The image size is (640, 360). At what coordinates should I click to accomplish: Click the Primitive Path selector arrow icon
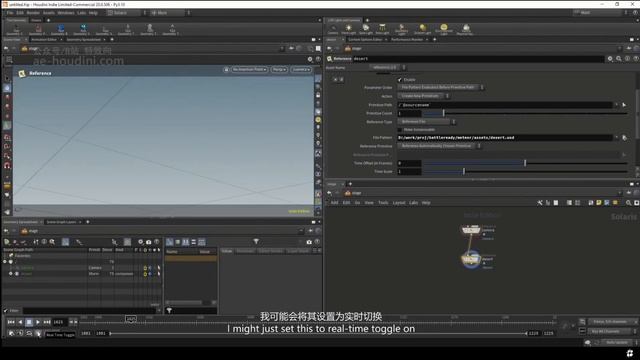(624, 105)
